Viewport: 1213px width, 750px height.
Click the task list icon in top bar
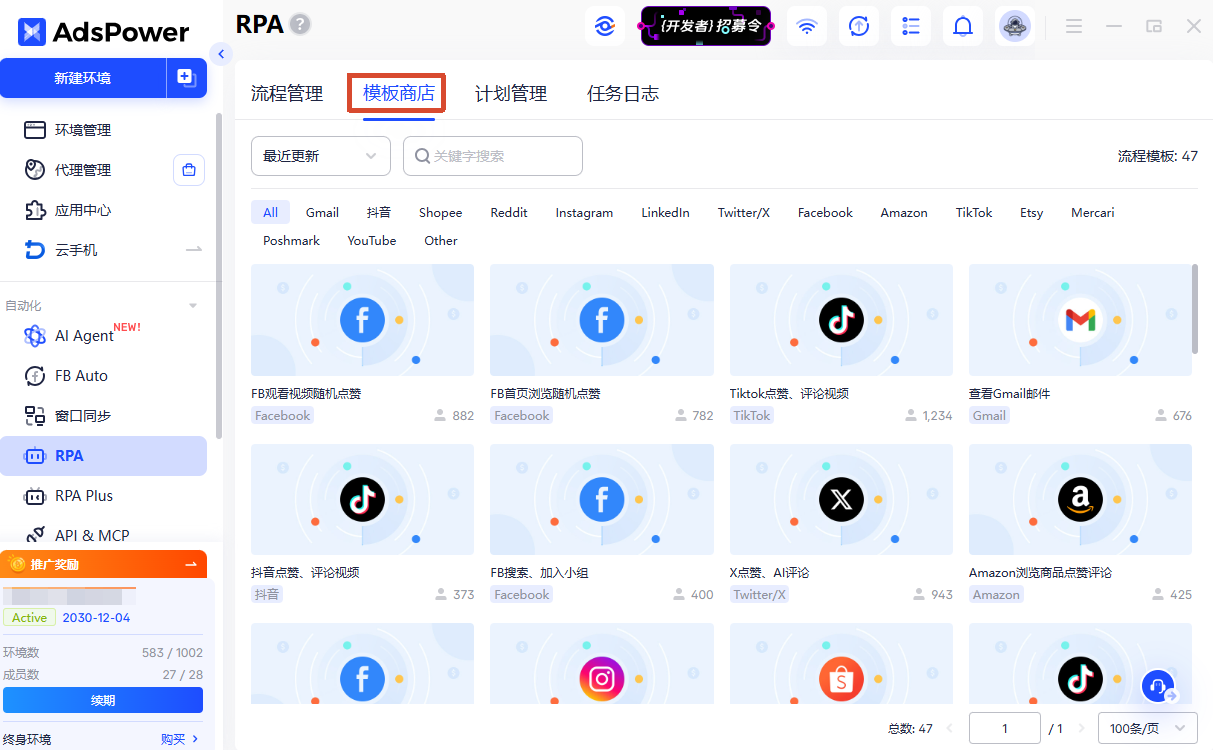[x=910, y=26]
